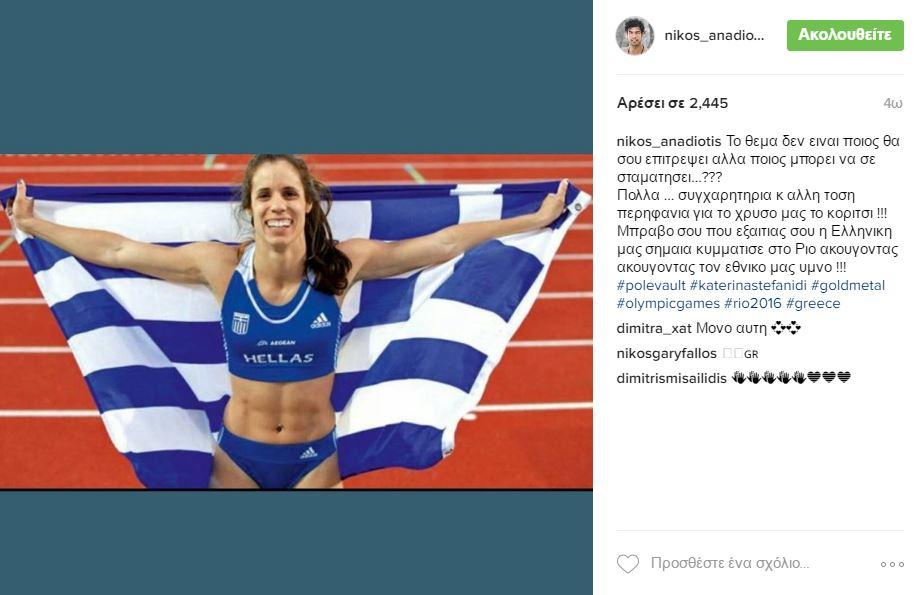923x595 pixels.
Task: Click the nikos_anadiotis profile avatar
Action: click(x=635, y=35)
